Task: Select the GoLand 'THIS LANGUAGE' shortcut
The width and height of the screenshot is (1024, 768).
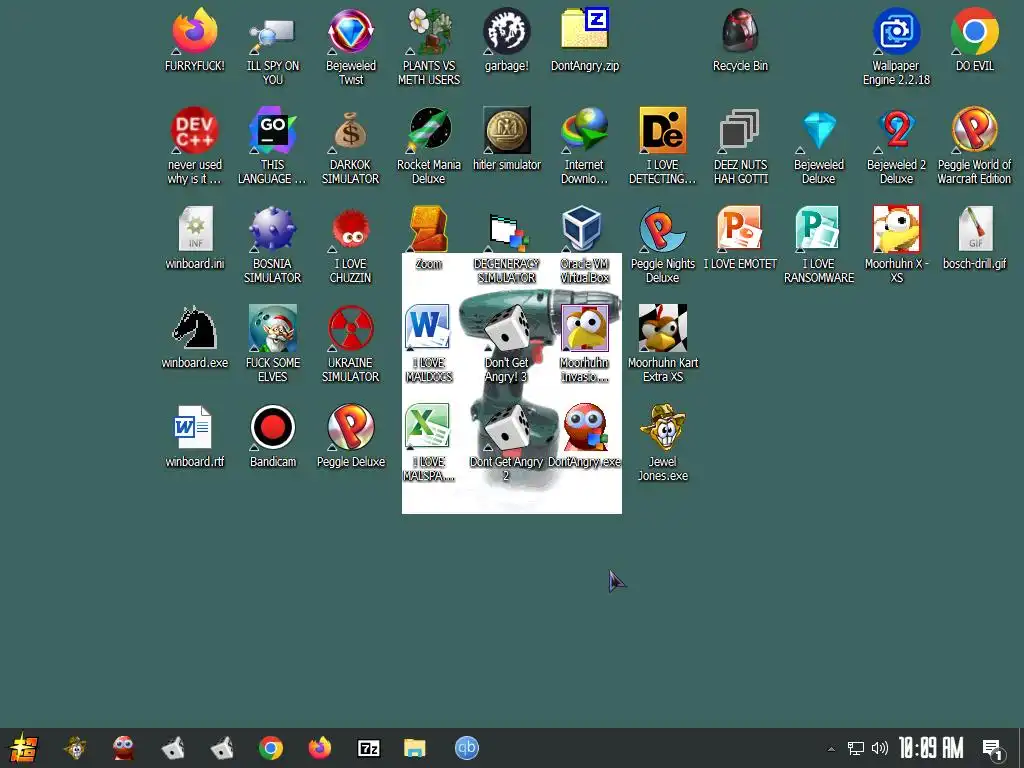Action: 272,146
